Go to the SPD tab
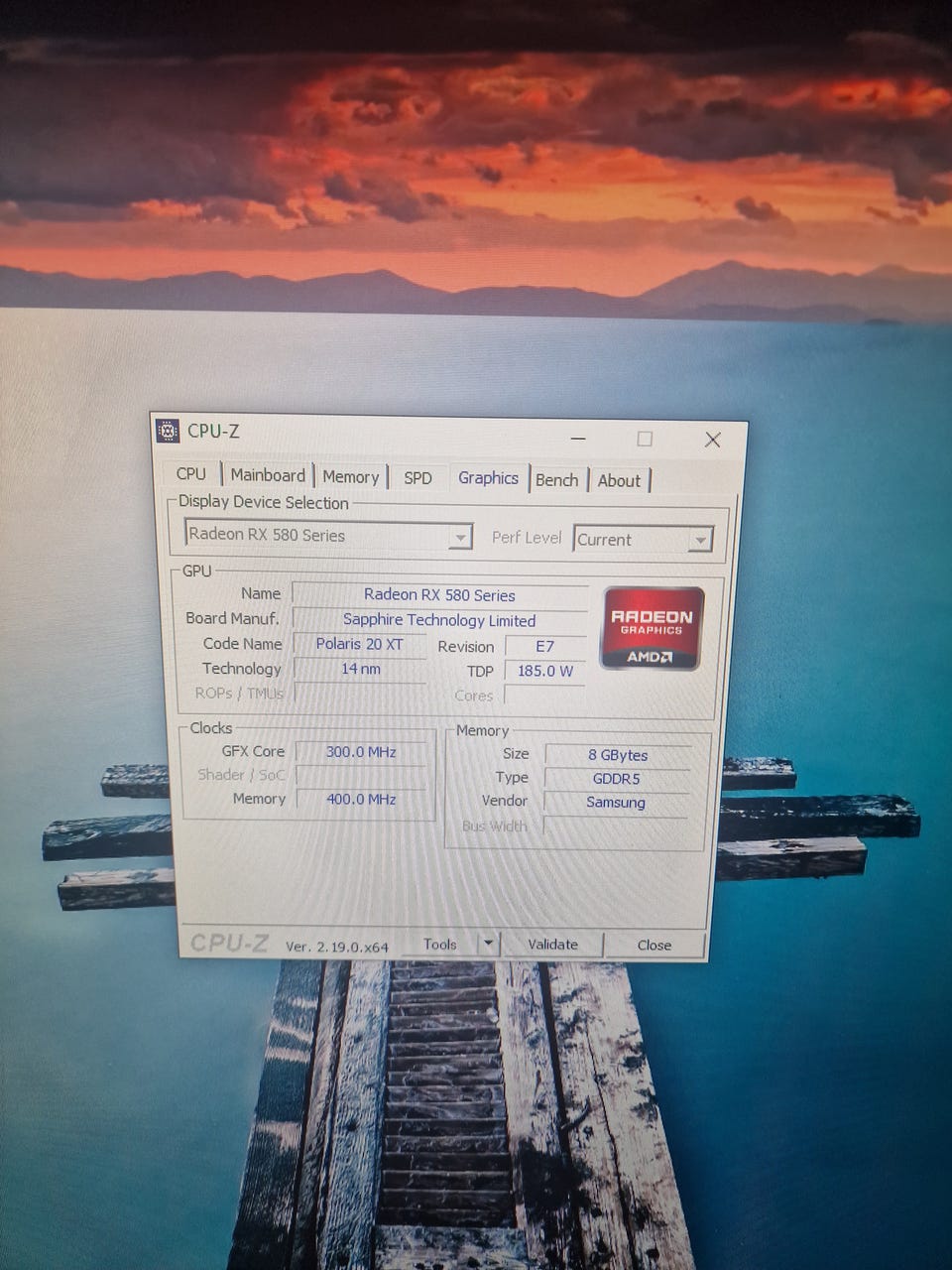Viewport: 952px width, 1270px height. tap(417, 478)
